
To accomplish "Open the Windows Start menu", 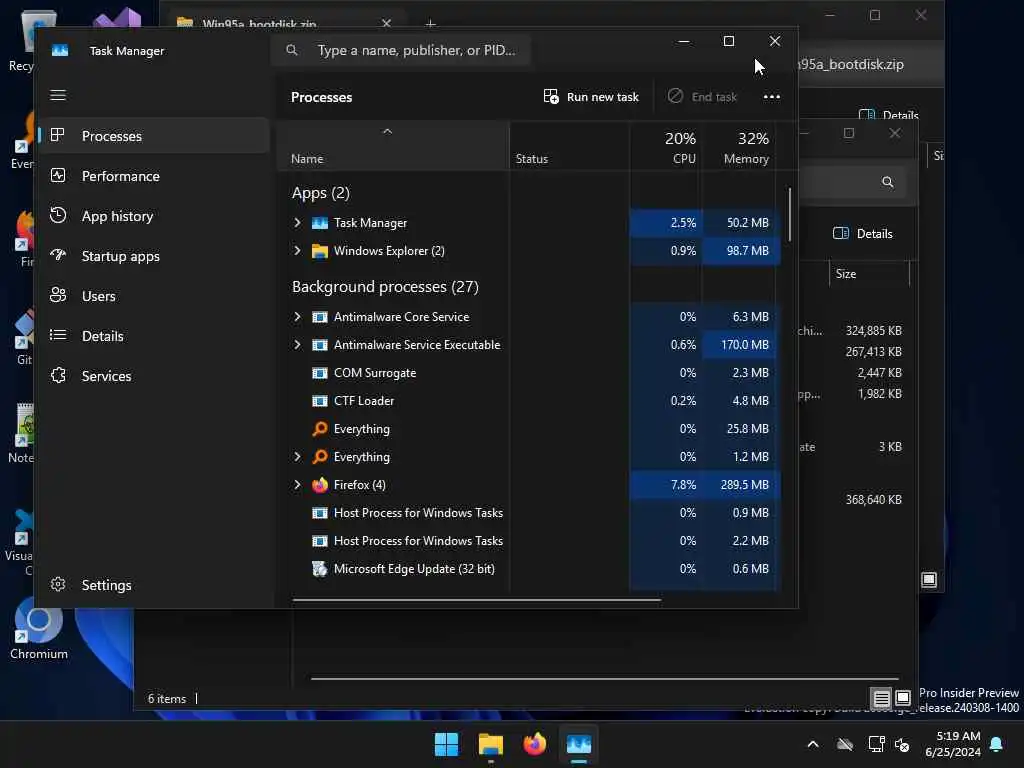I will (447, 744).
